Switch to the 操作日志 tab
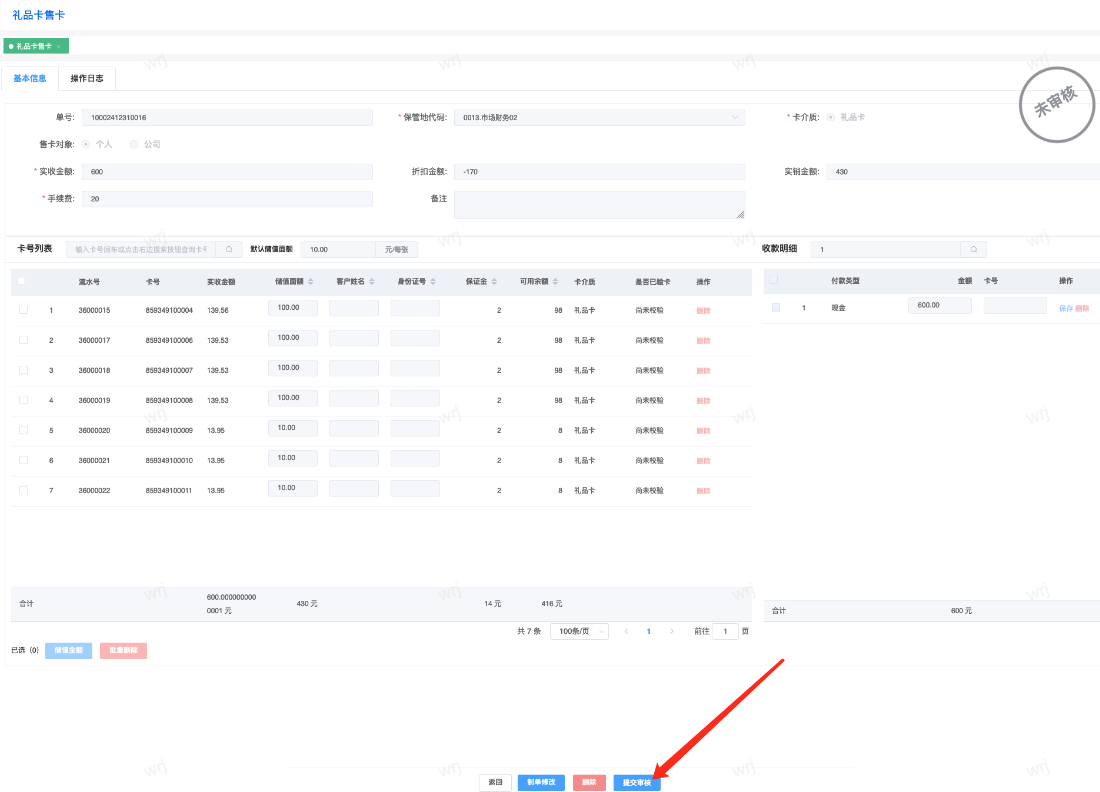Screen dimensions: 1100x792 (x=87, y=78)
